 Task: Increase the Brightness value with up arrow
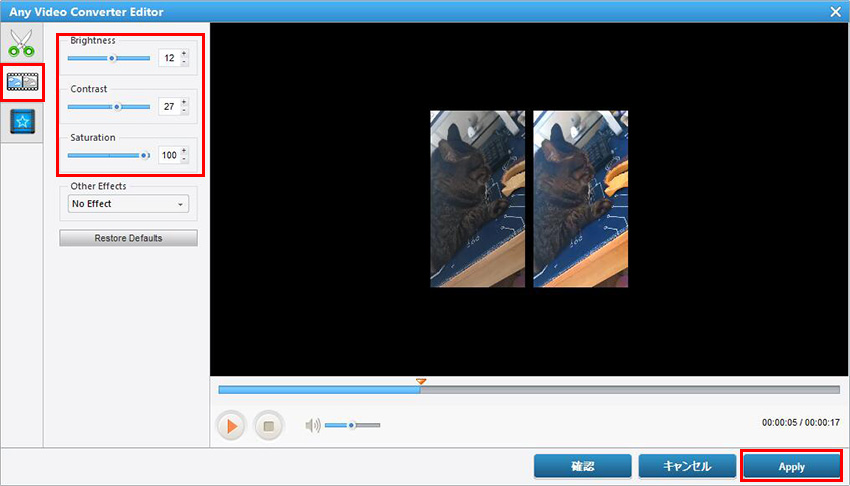[x=184, y=54]
